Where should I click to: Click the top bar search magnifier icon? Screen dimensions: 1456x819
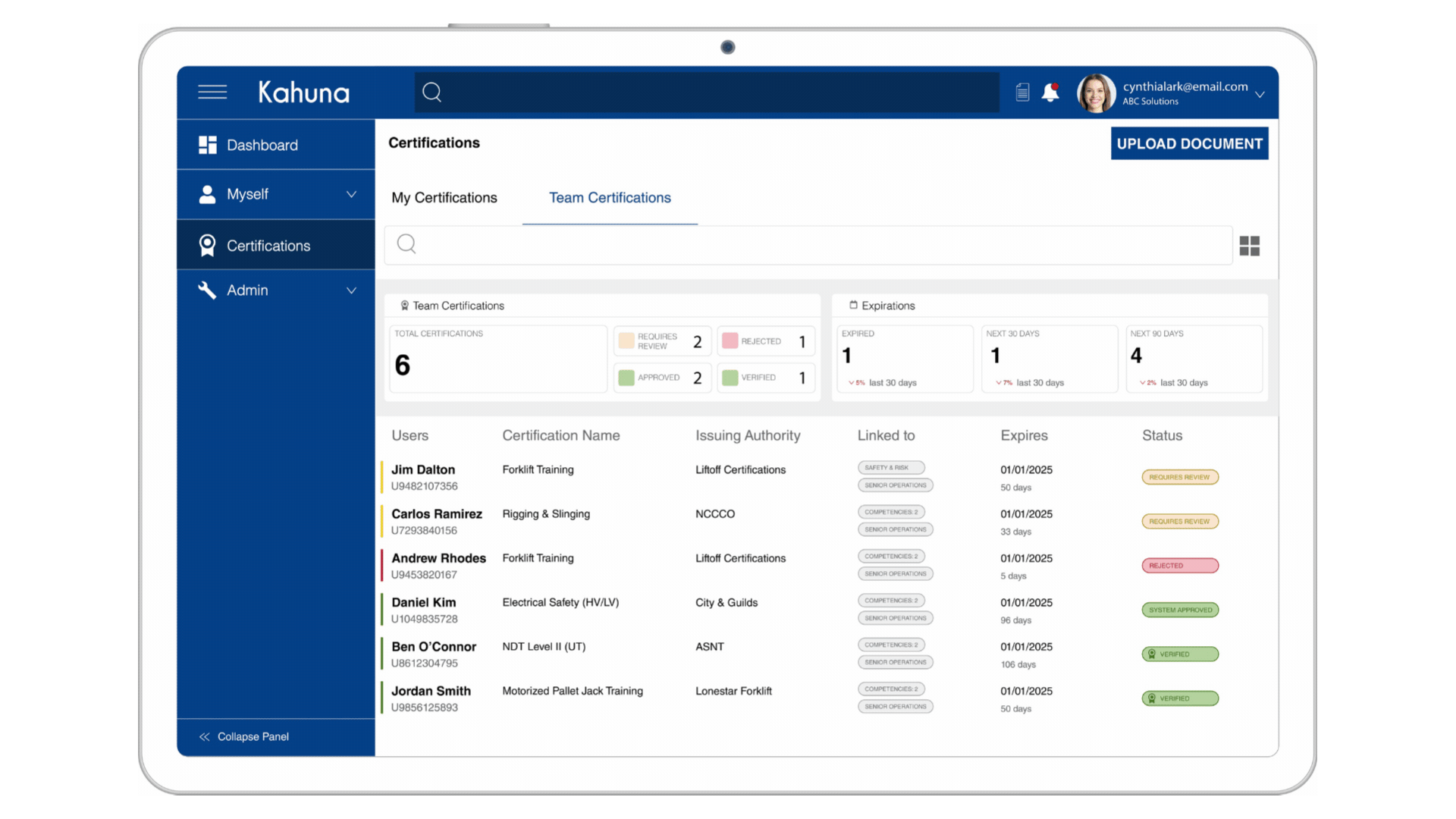click(x=432, y=93)
